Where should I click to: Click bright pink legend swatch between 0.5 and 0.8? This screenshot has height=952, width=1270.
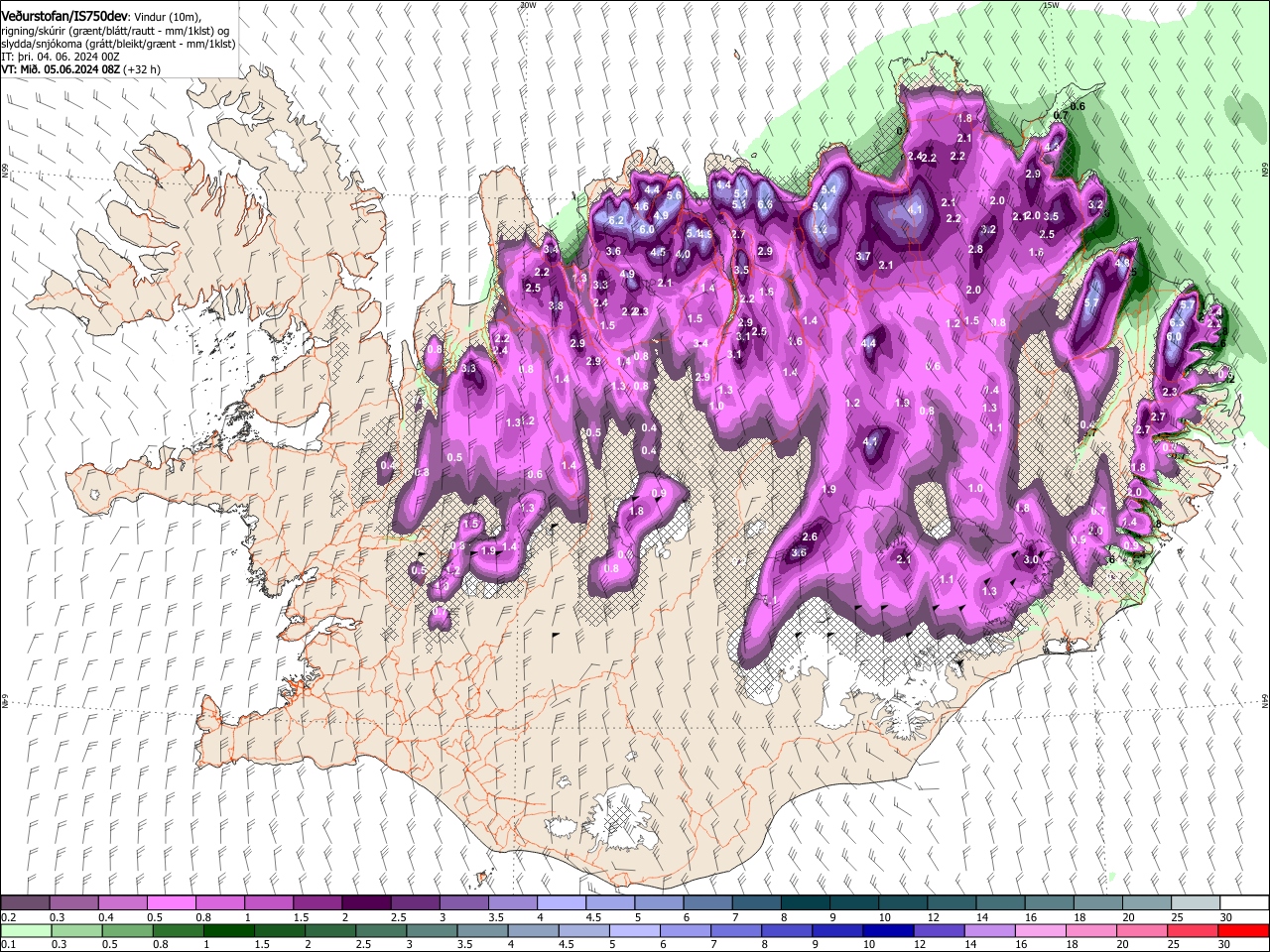(x=171, y=903)
